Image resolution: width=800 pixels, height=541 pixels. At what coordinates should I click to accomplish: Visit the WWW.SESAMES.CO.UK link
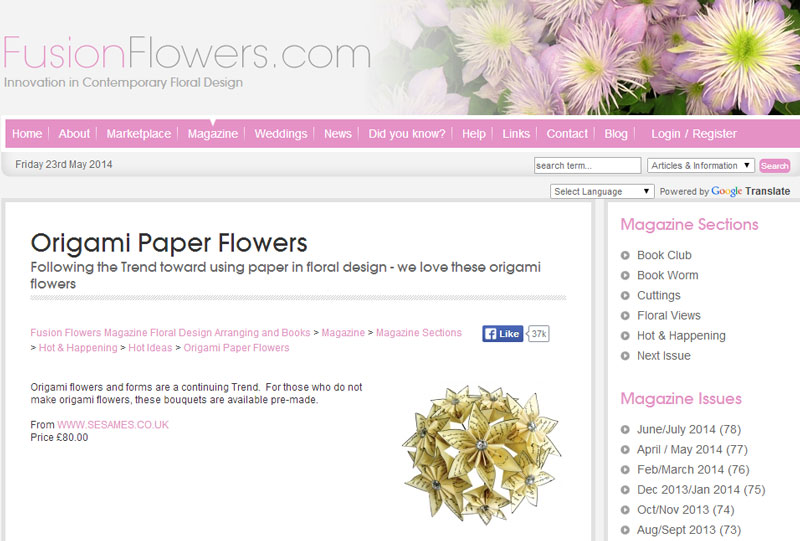(113, 425)
